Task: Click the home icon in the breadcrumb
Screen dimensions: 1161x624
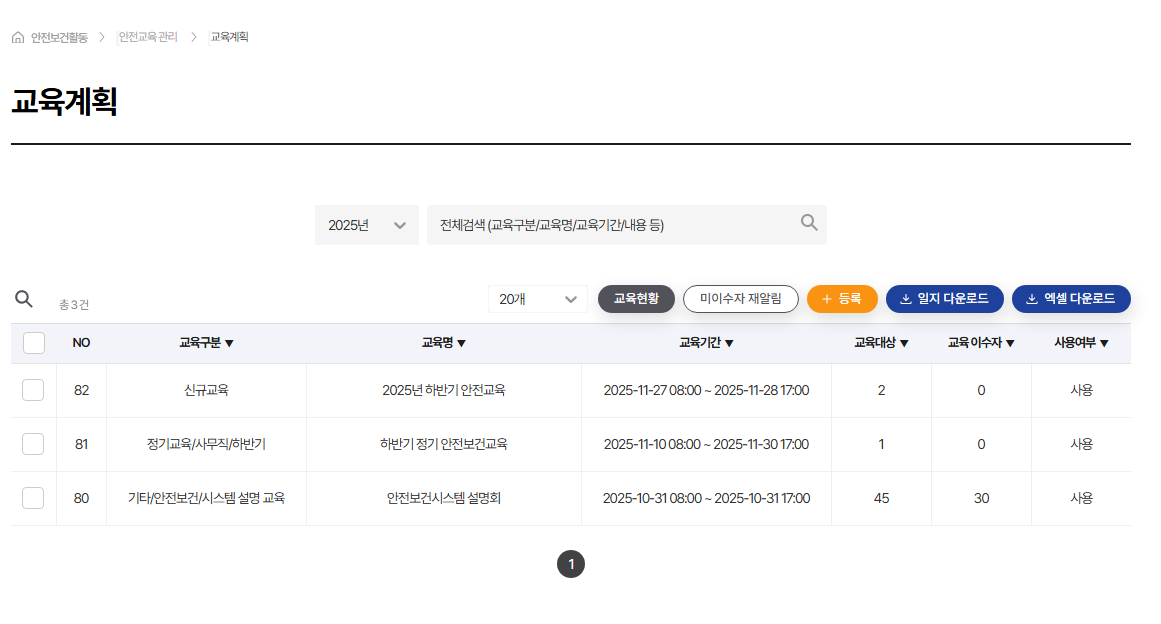Action: 18,37
